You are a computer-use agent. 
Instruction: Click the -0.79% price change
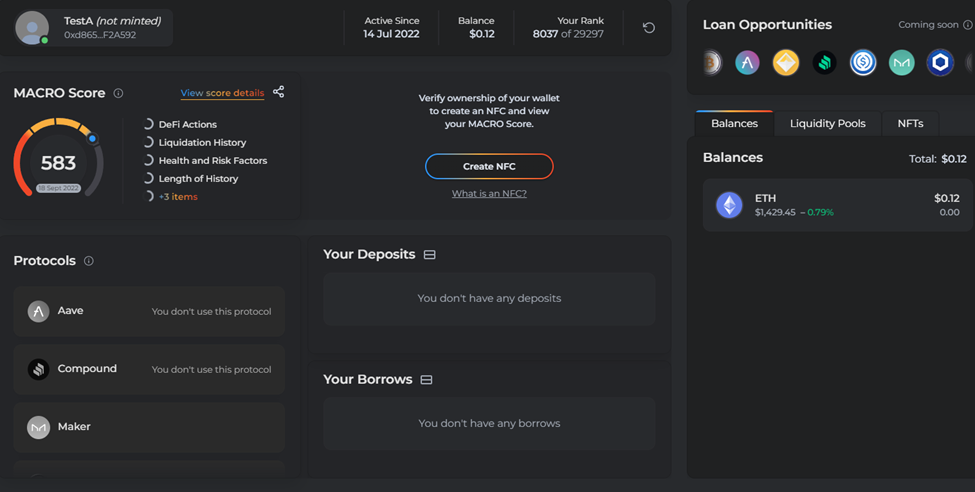(817, 212)
